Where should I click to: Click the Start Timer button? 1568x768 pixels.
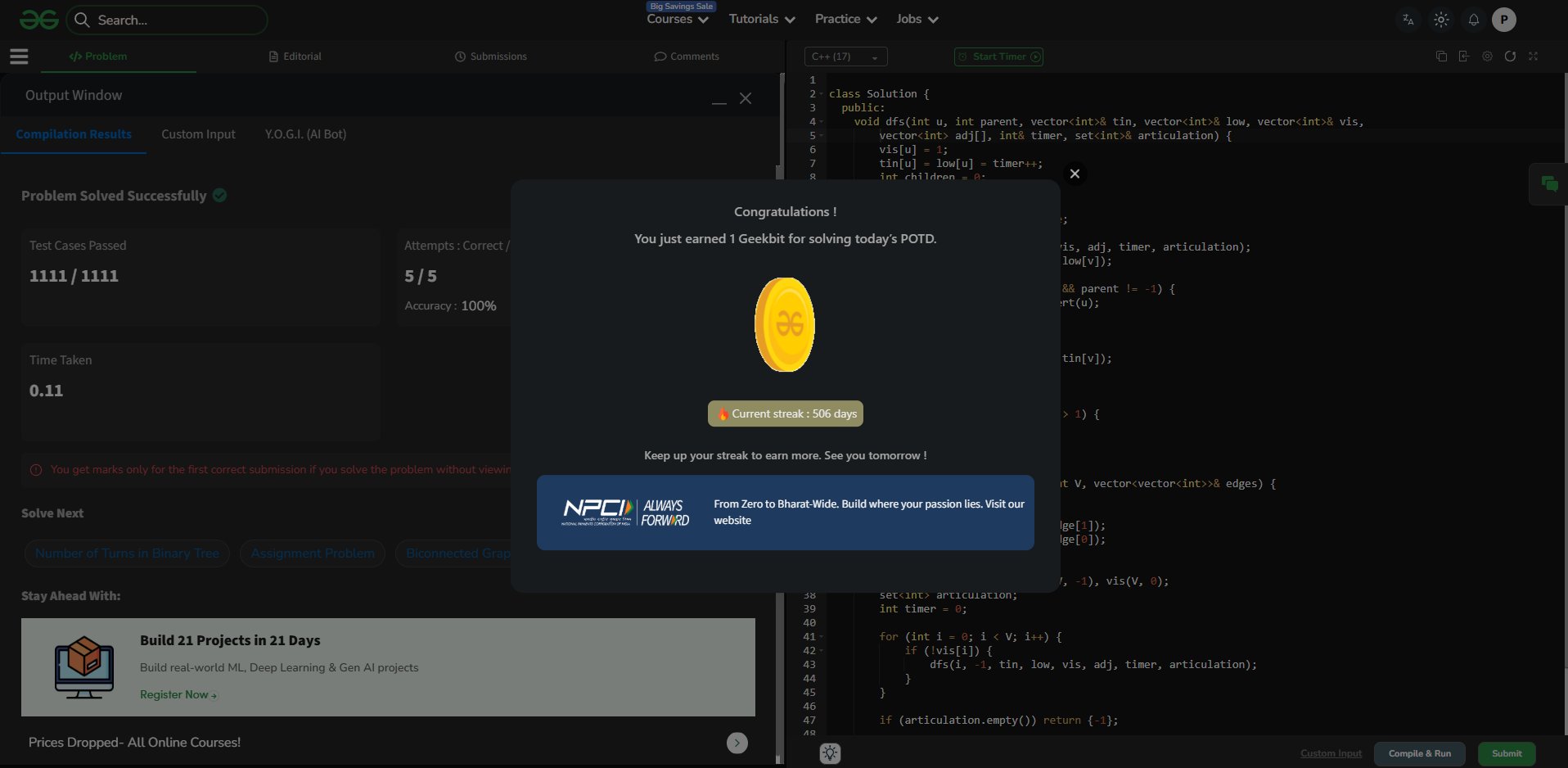point(998,56)
